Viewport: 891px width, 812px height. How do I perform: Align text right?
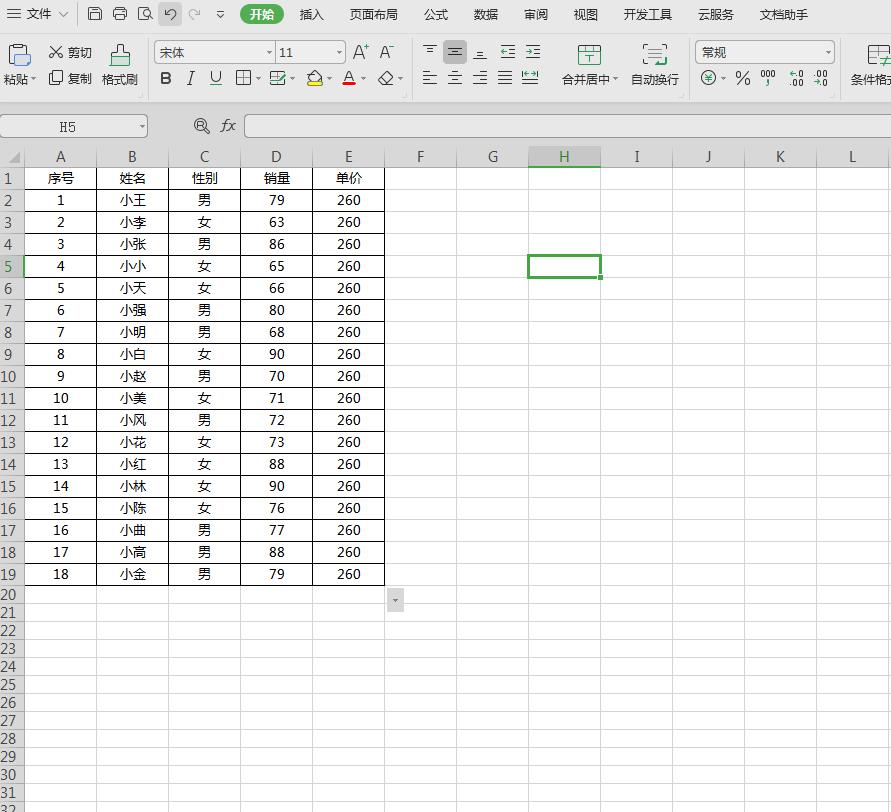point(480,78)
